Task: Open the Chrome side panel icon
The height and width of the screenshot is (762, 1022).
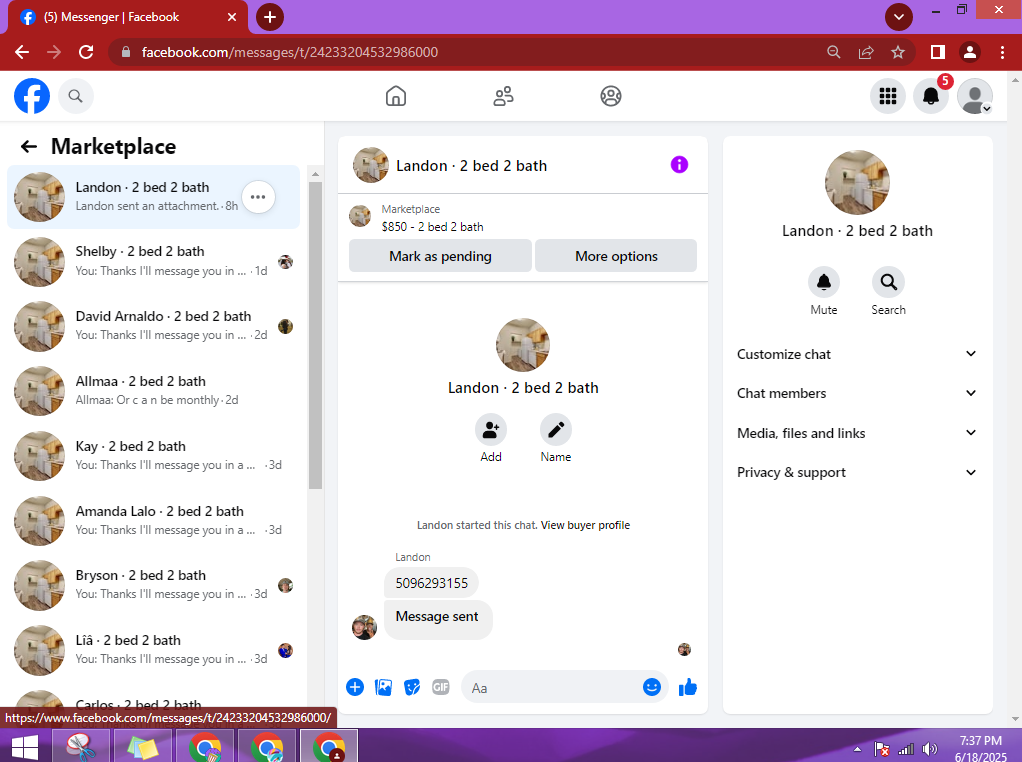Action: coord(938,52)
